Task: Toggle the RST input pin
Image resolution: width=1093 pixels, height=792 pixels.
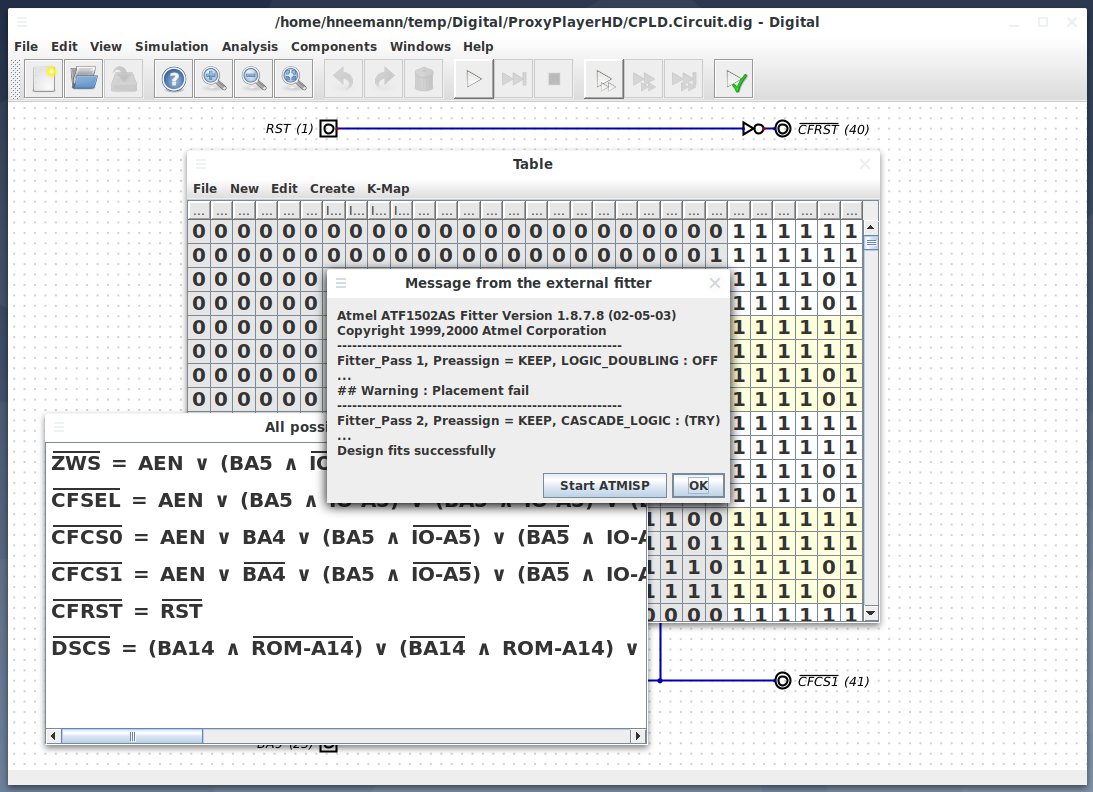Action: pyautogui.click(x=328, y=128)
